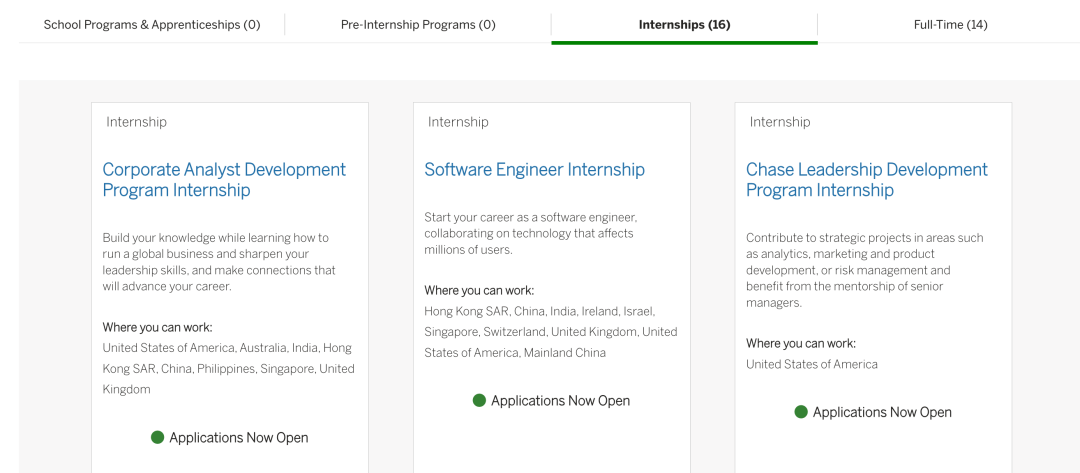Click Software Engineer description about technology affecting millions
1080x473 pixels.
[531, 233]
